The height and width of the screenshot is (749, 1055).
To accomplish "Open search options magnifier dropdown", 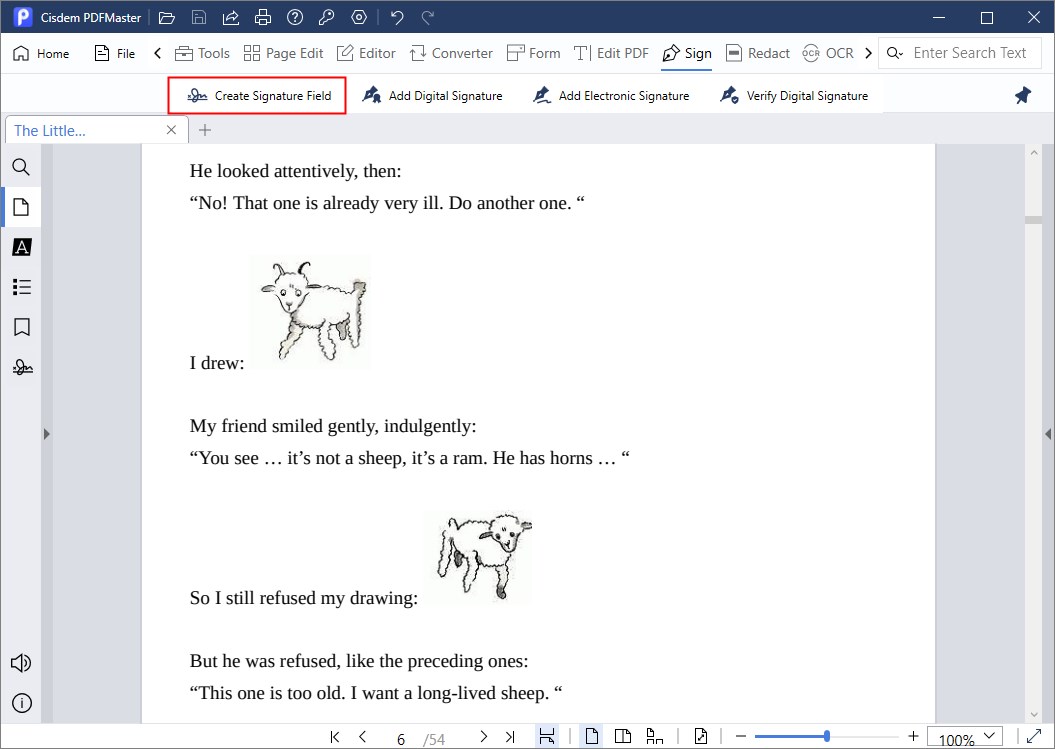I will (x=895, y=53).
